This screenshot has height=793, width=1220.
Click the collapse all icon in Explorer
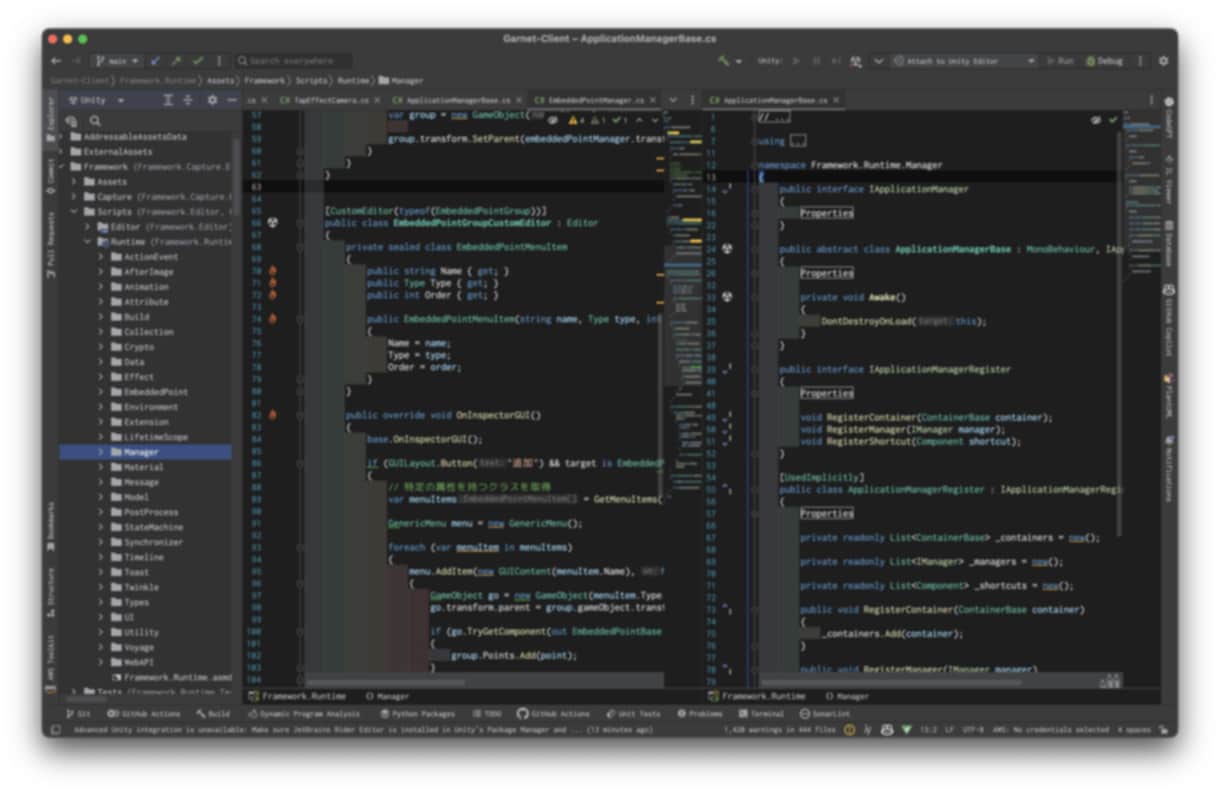coord(187,100)
